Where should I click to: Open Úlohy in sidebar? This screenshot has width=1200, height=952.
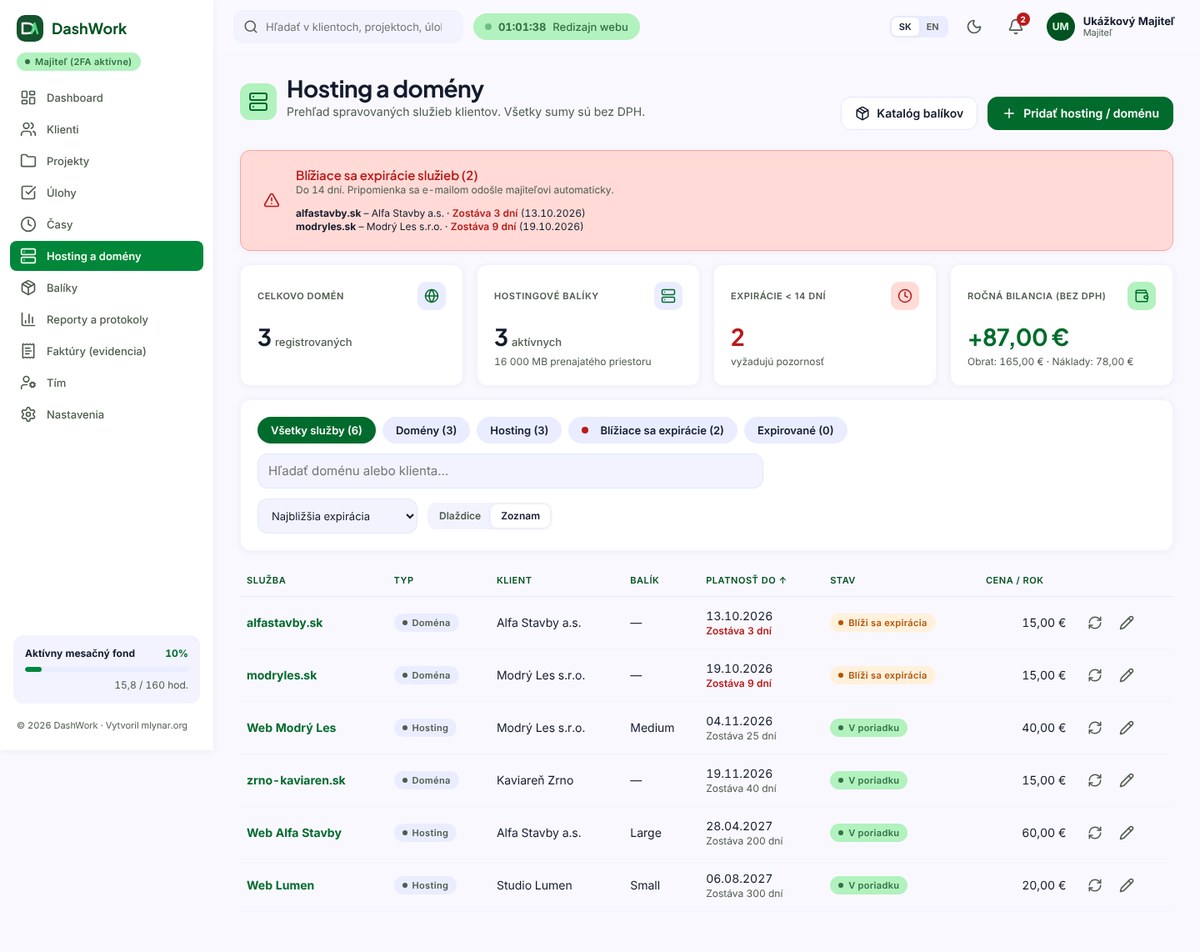106,193
